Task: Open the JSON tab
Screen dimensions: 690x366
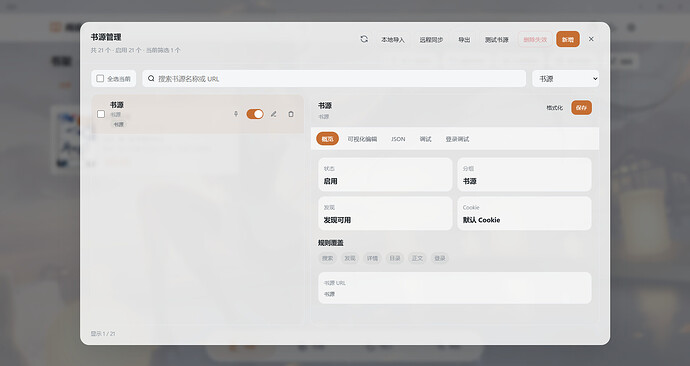Action: [398, 139]
